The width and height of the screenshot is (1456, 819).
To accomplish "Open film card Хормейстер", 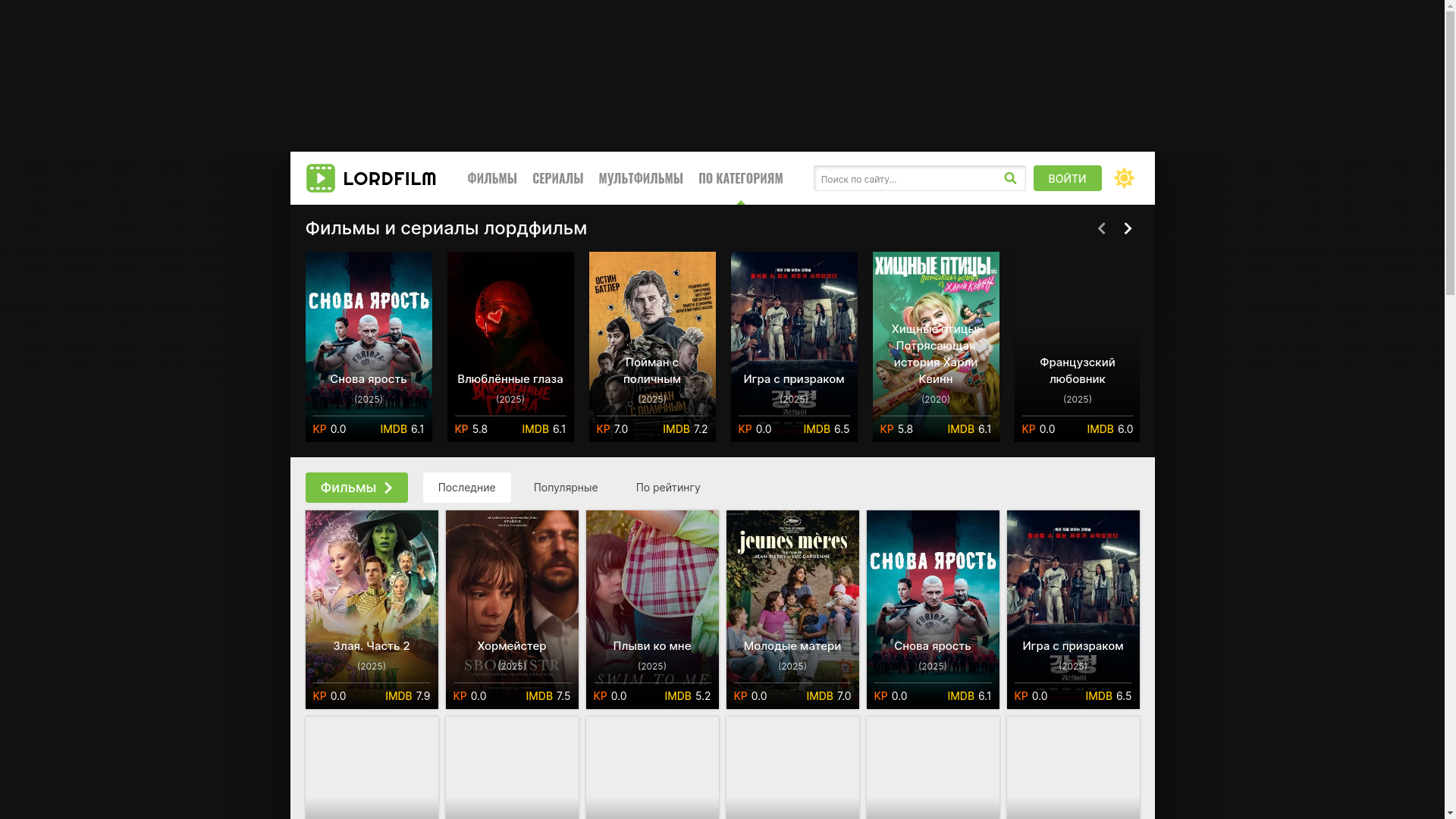I will pos(512,610).
